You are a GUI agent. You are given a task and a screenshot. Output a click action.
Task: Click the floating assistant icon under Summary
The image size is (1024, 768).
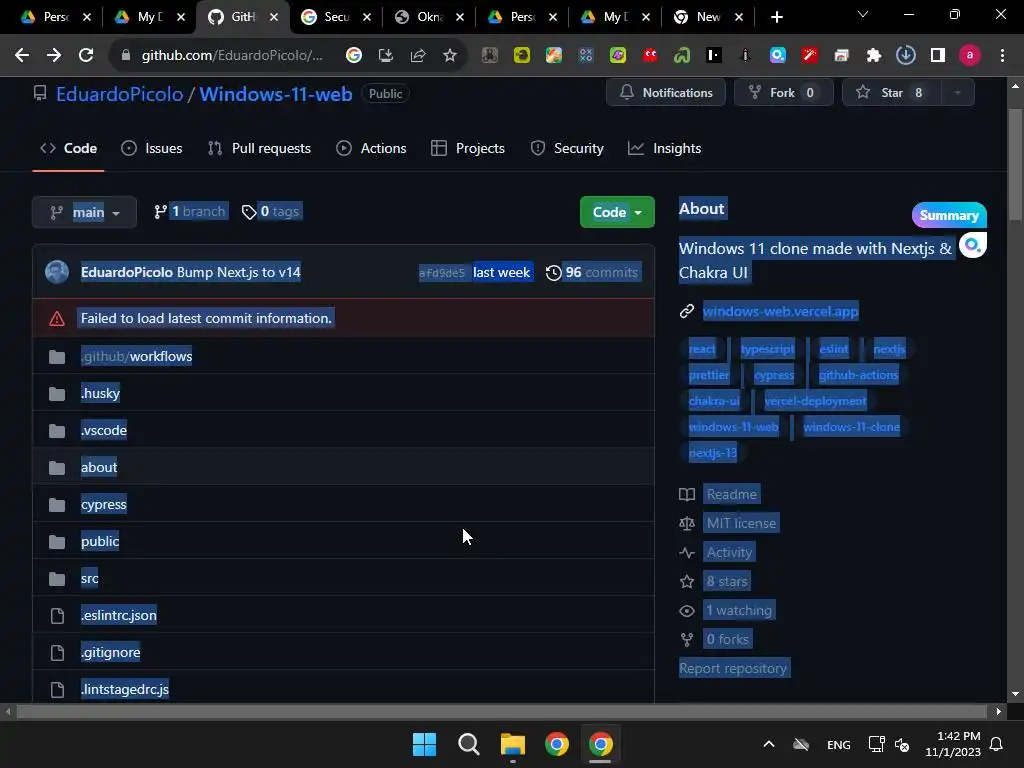pyautogui.click(x=972, y=245)
